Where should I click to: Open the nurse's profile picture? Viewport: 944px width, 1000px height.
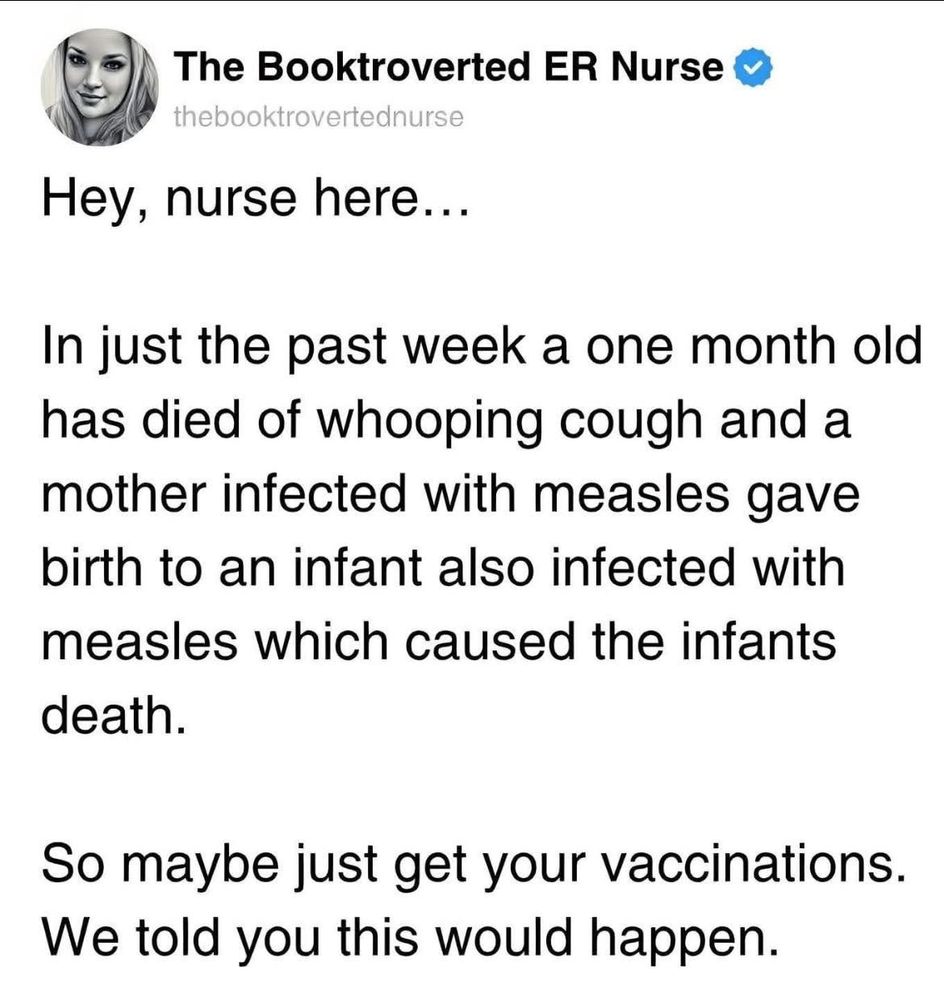(100, 87)
